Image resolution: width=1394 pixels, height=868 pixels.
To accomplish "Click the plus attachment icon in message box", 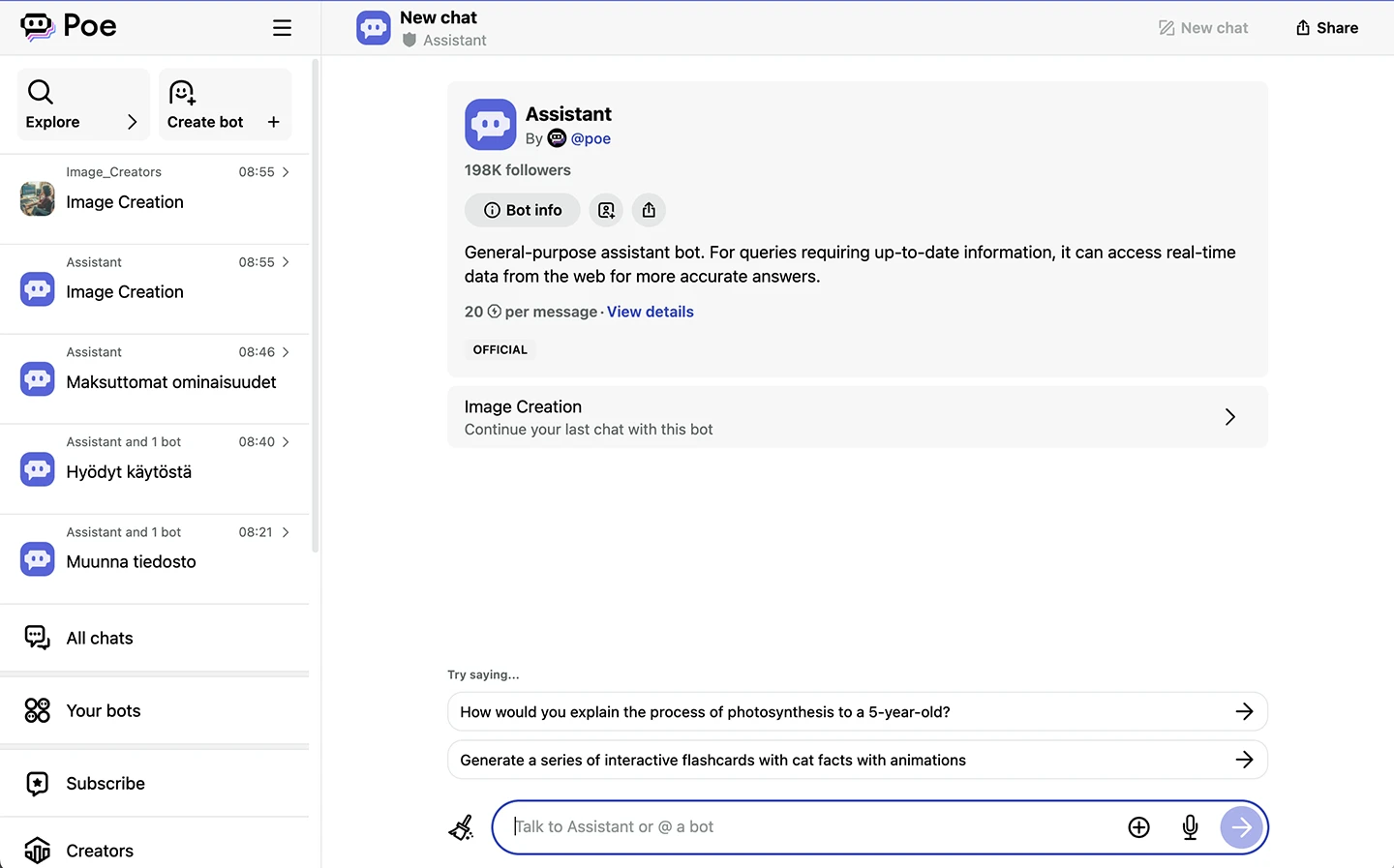I will click(x=1138, y=827).
